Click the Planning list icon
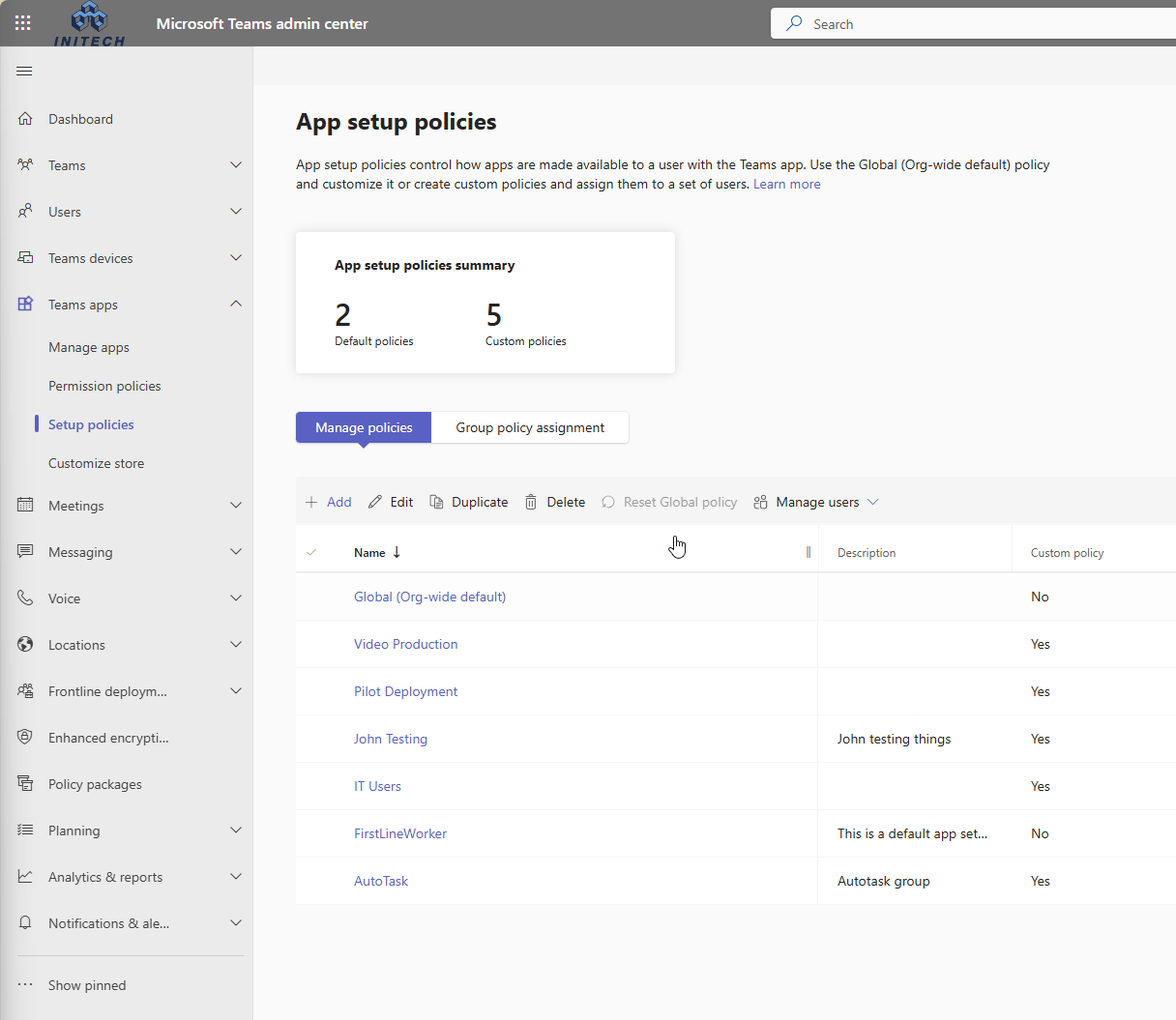1176x1020 pixels. point(25,831)
